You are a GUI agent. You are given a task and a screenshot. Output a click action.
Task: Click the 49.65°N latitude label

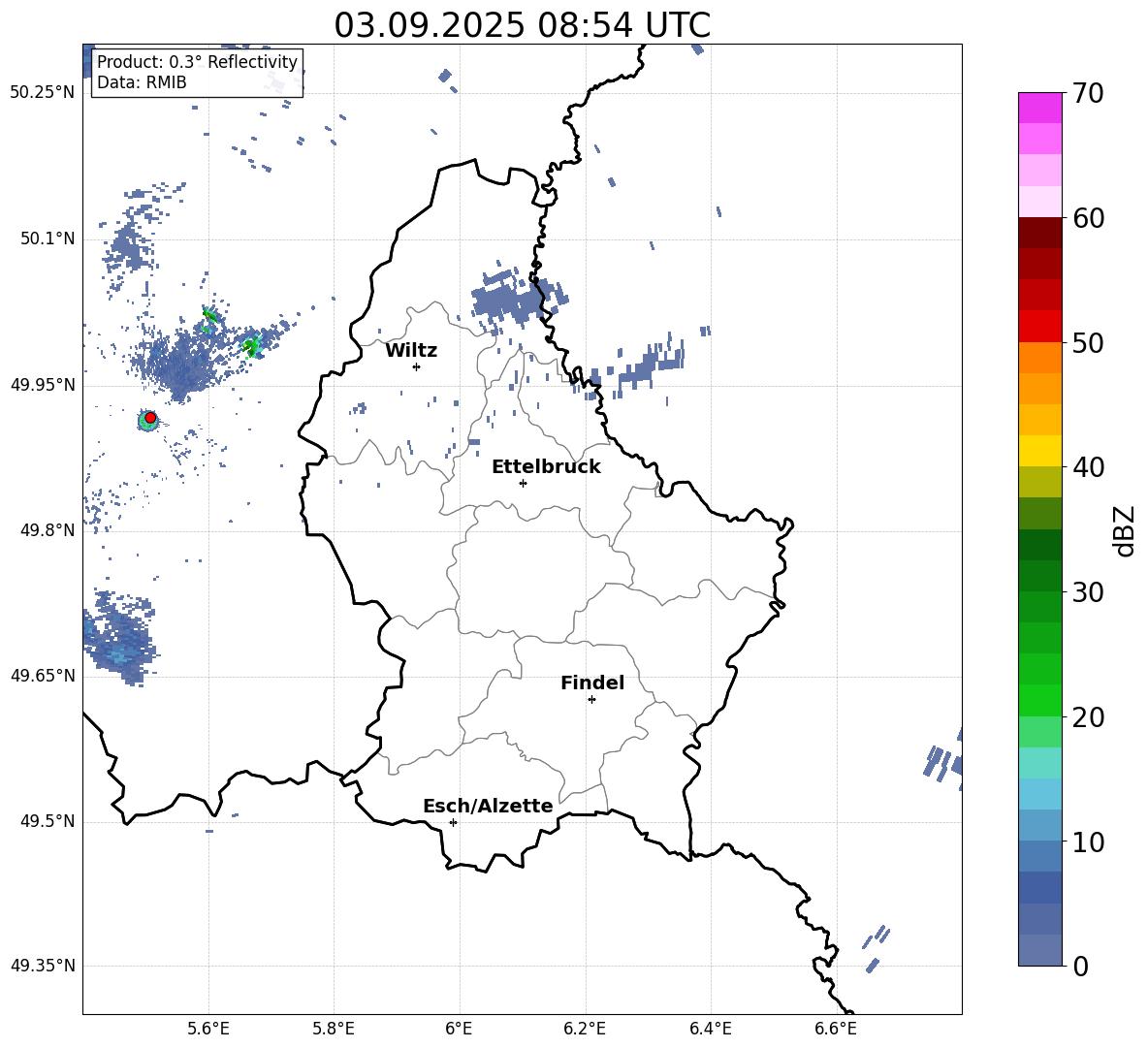pyautogui.click(x=42, y=675)
